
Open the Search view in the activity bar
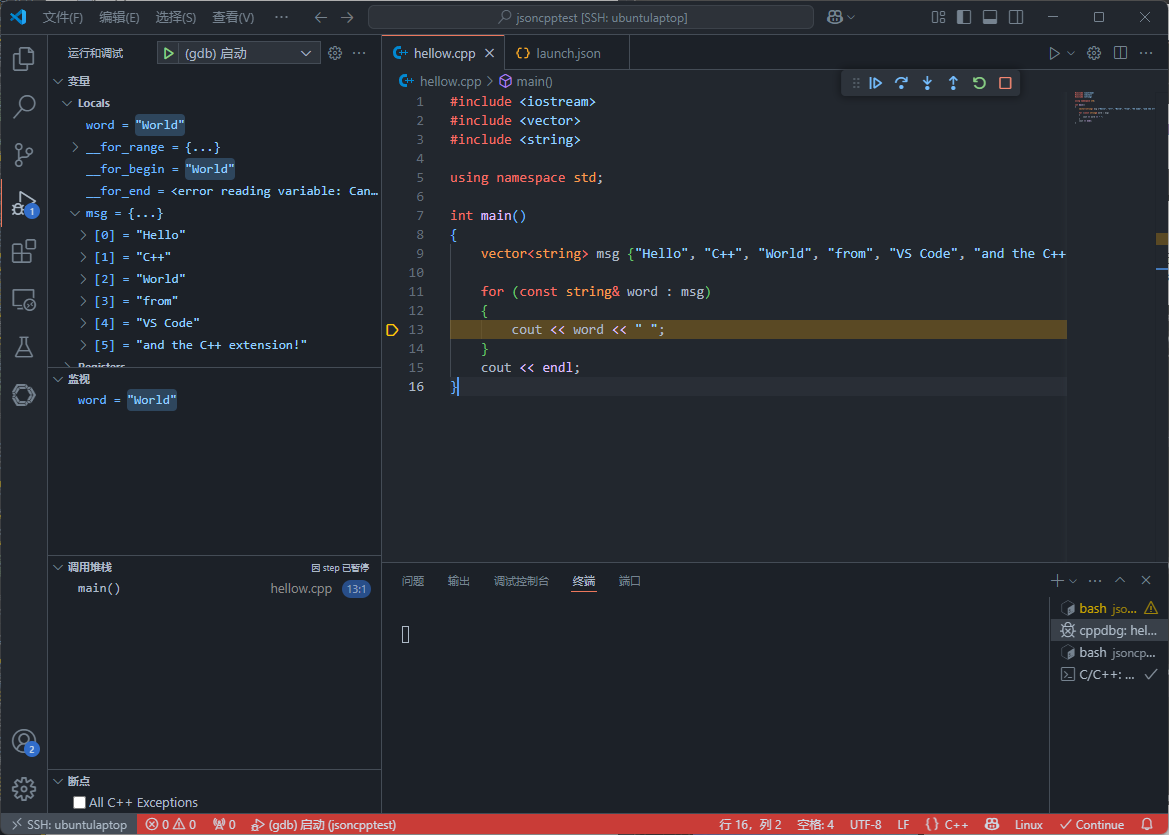pos(23,107)
